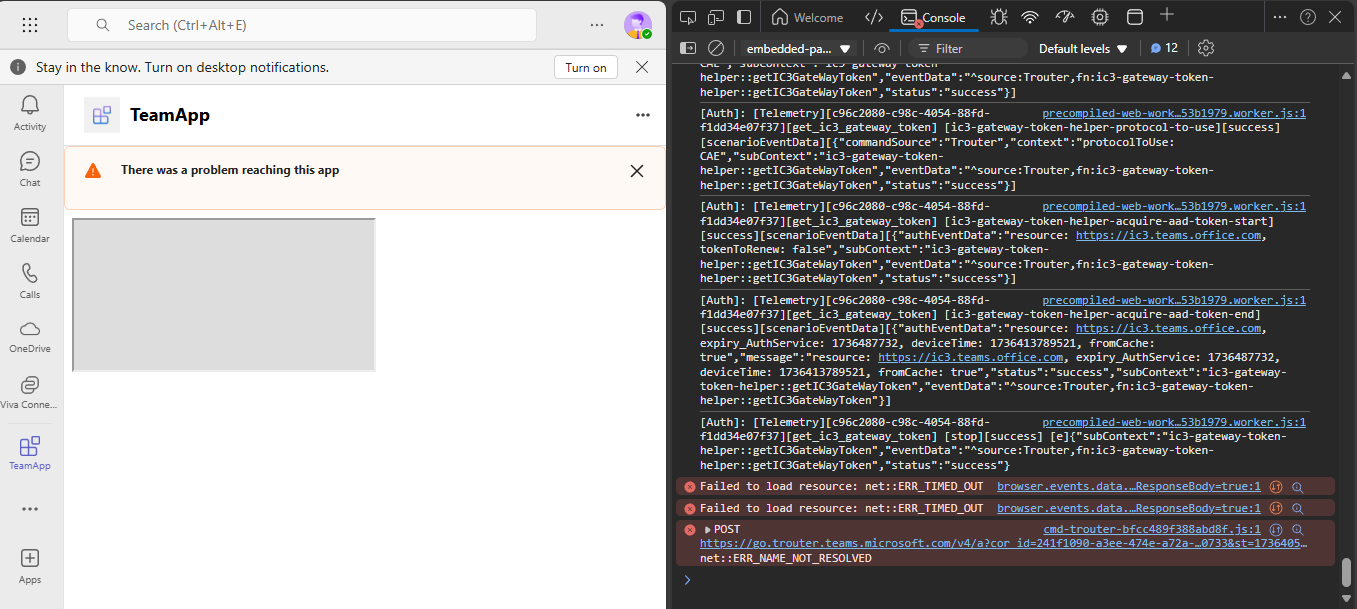Select the Console tab

tap(933, 17)
